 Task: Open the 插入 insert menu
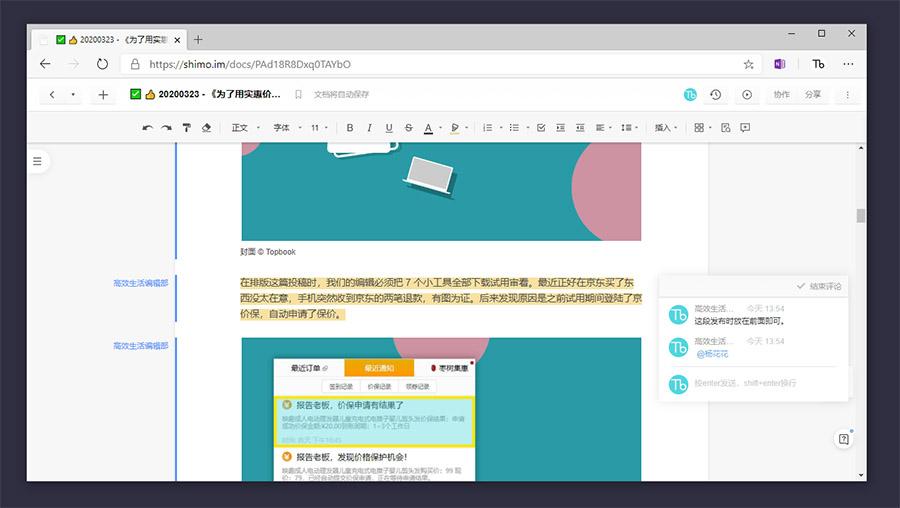point(666,128)
